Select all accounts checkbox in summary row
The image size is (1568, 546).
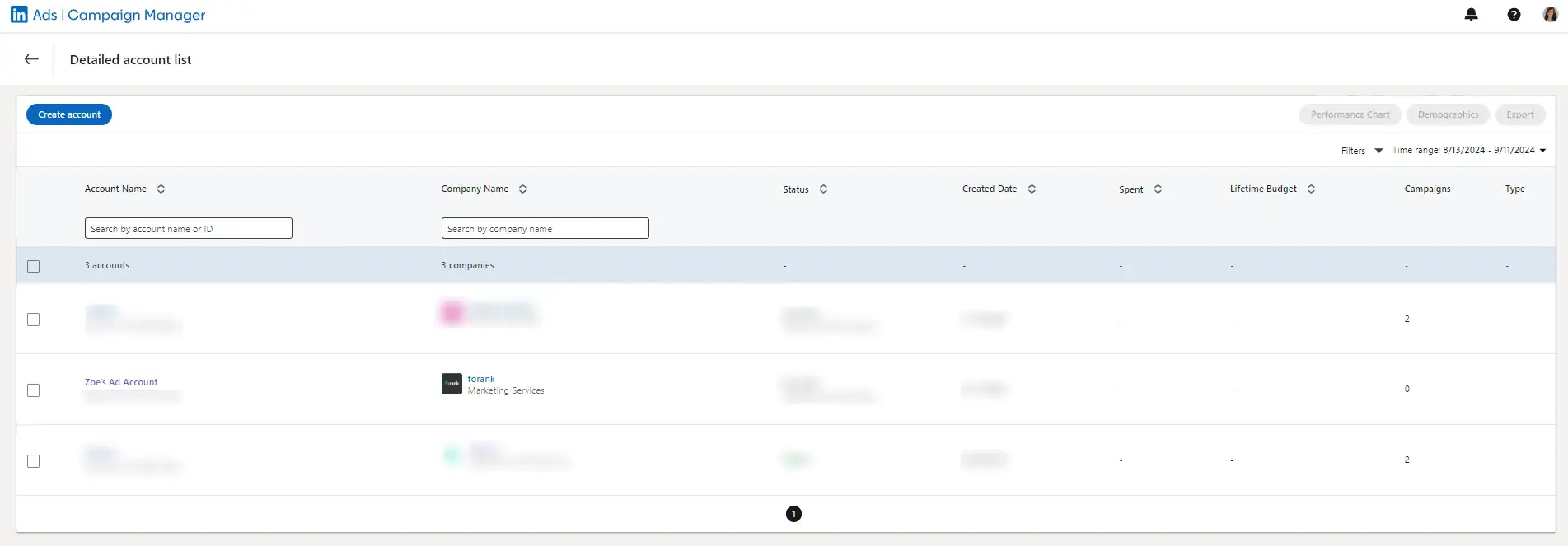[x=33, y=266]
